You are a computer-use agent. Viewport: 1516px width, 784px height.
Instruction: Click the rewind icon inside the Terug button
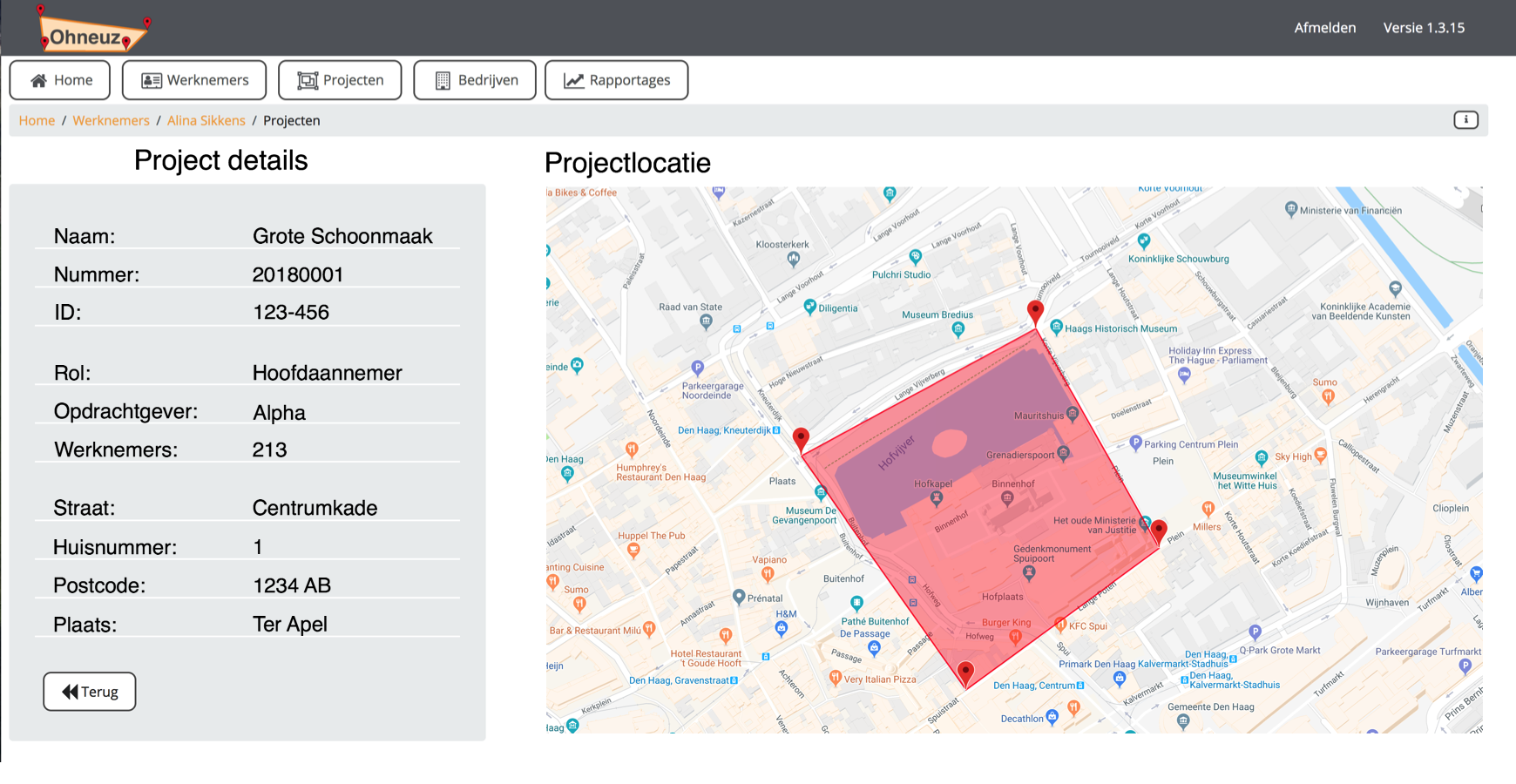pos(69,691)
